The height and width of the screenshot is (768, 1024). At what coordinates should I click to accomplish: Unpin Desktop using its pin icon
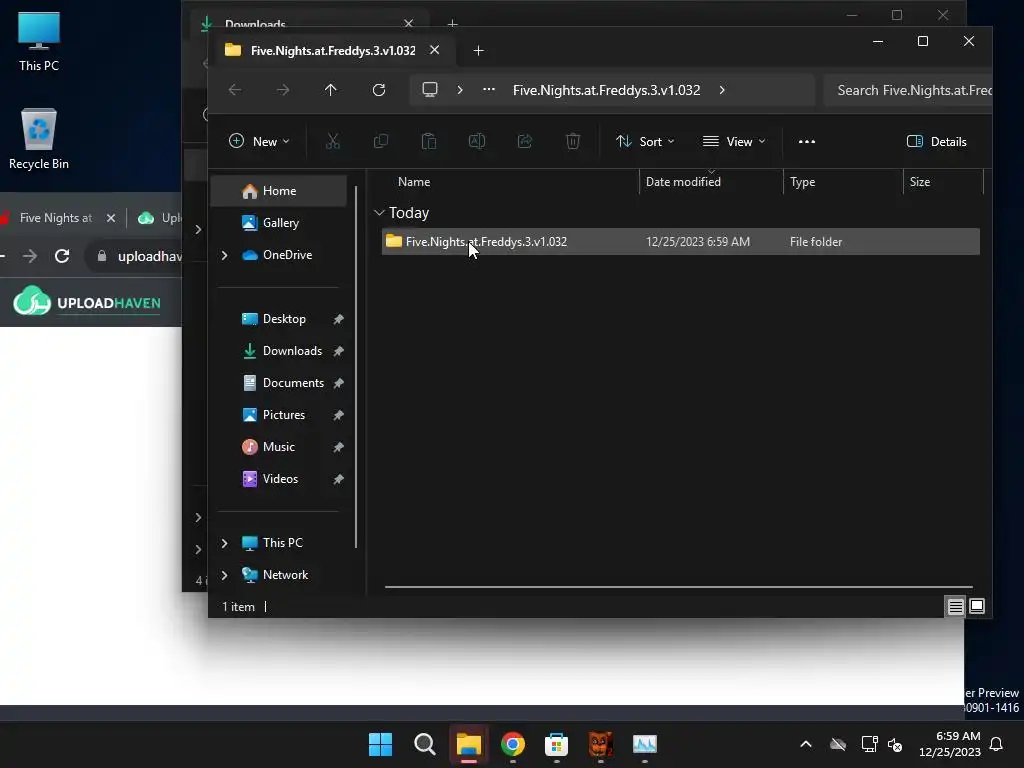pyautogui.click(x=338, y=319)
